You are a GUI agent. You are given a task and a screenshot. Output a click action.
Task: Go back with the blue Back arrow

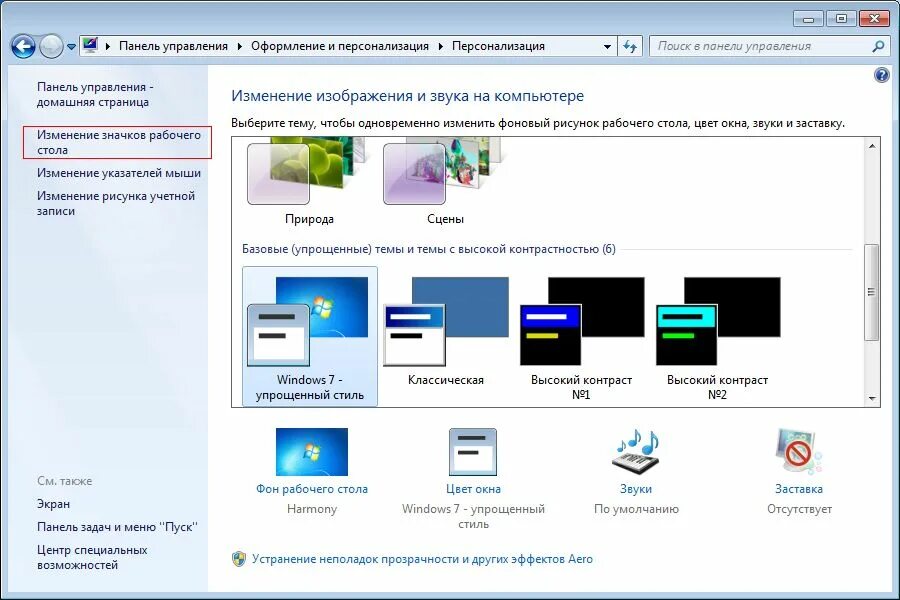tap(23, 47)
